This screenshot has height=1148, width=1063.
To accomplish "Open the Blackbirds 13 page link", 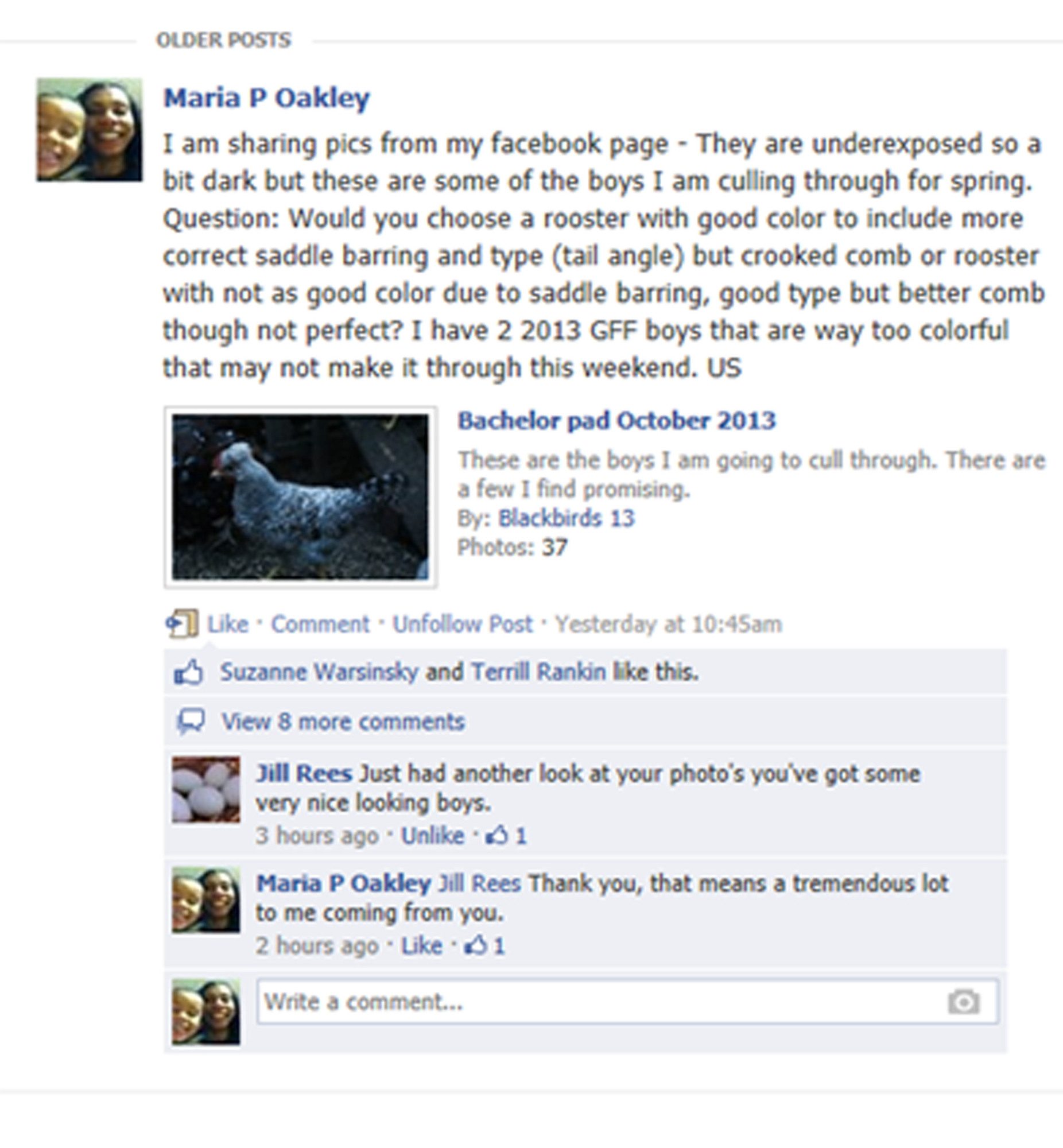I will click(x=566, y=518).
